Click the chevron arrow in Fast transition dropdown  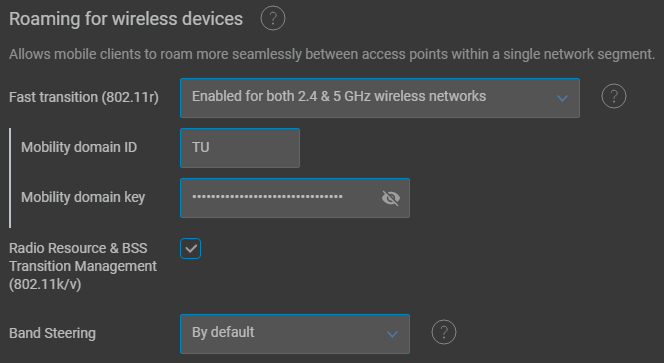coord(562,98)
